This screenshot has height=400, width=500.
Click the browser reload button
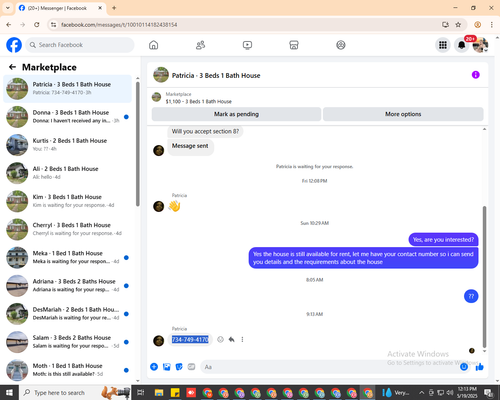point(37,25)
